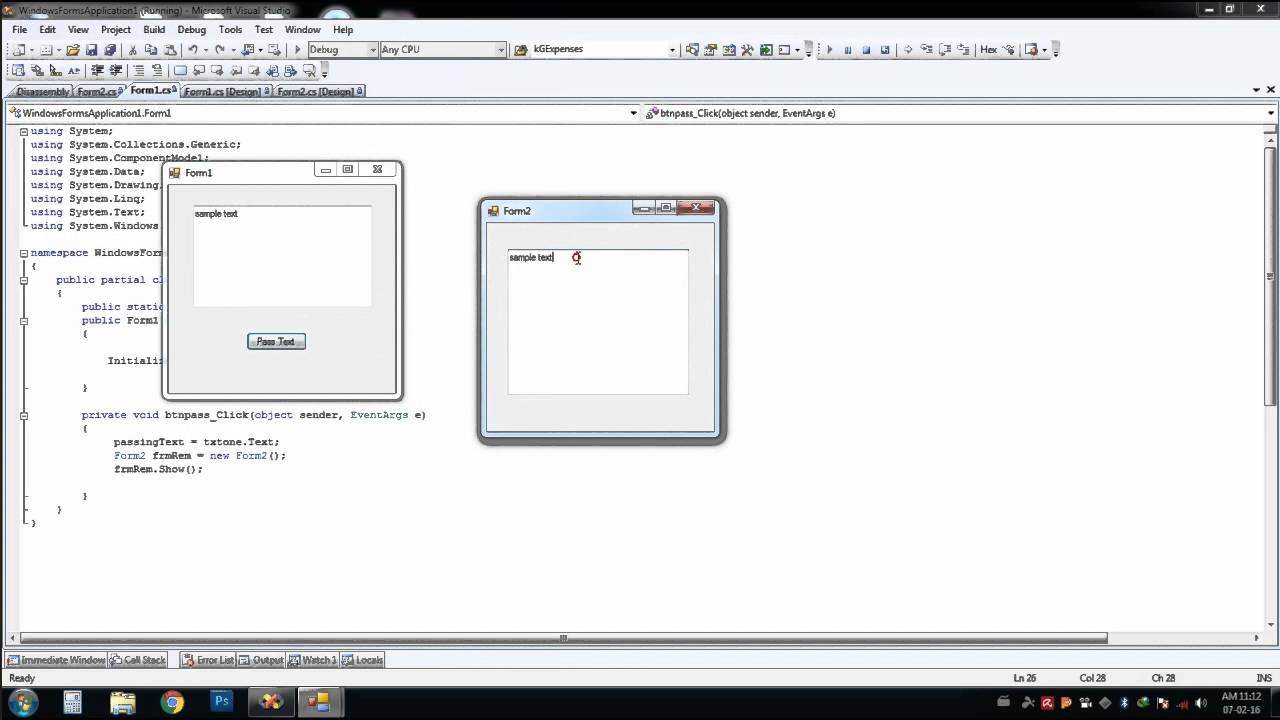Click the Step Over debug icon

(945, 49)
